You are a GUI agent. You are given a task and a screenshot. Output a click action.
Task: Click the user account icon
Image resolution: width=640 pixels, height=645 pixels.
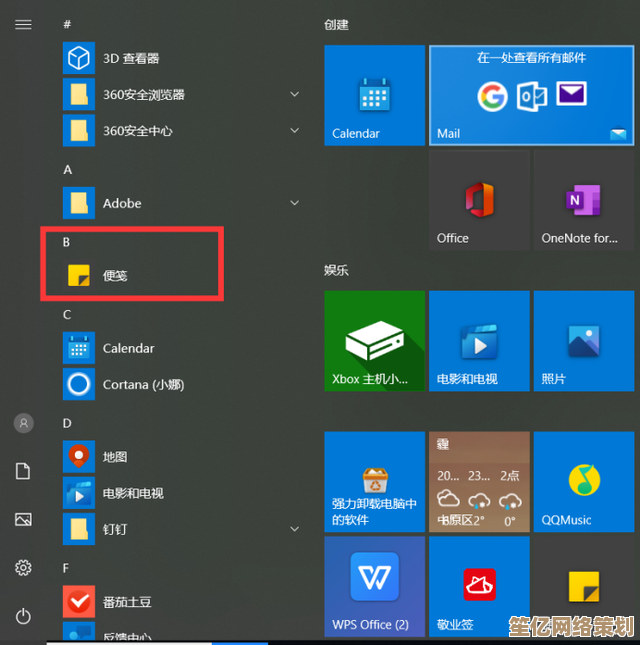(x=23, y=423)
